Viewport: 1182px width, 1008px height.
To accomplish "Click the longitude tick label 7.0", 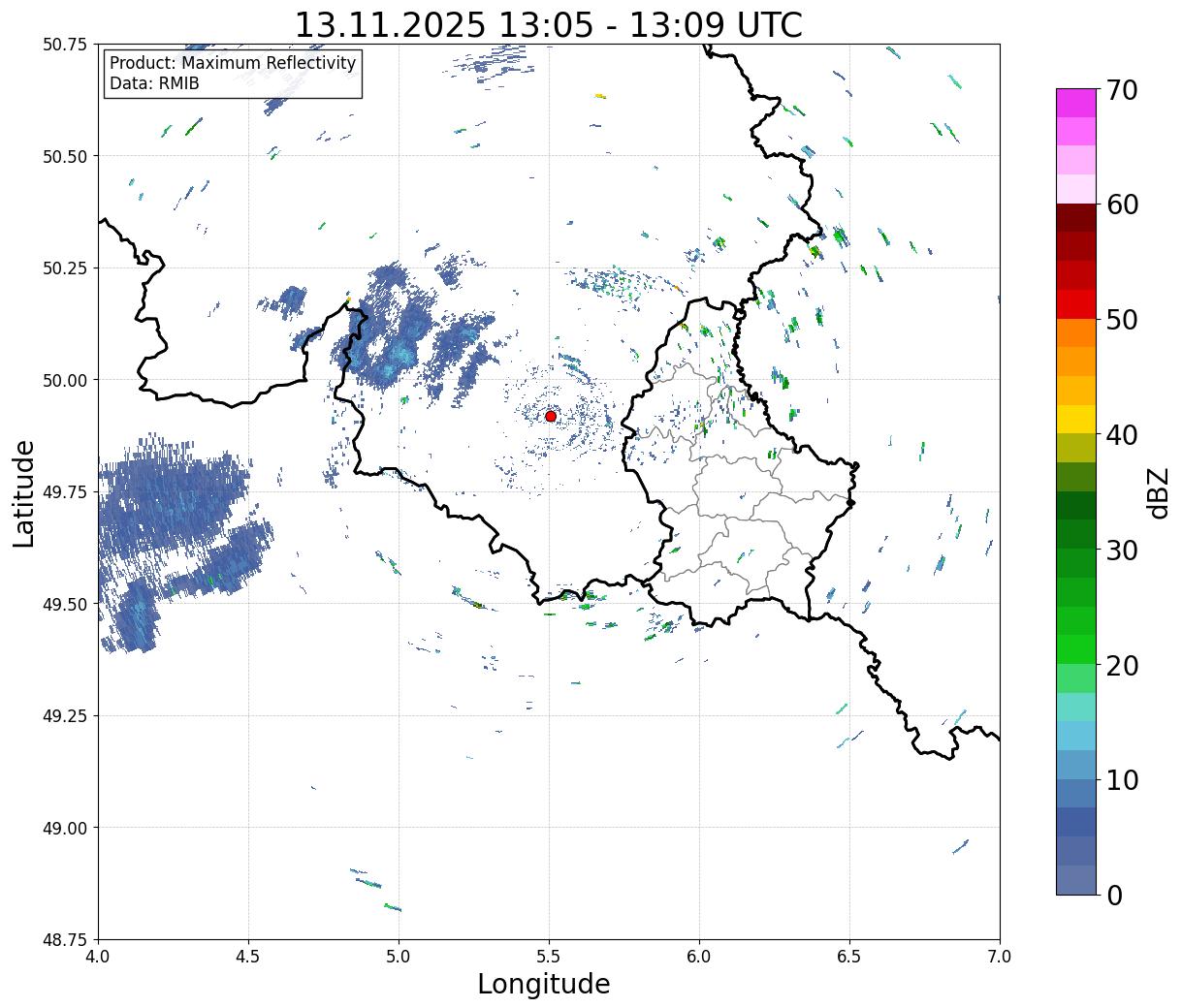I will point(1000,956).
